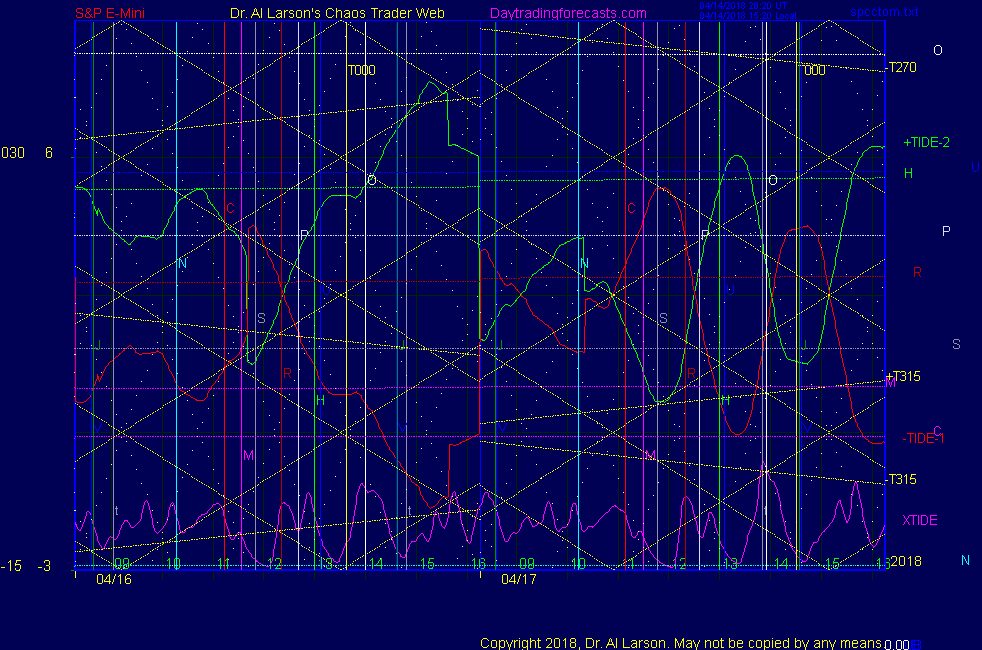Click the 030 left axis value
Viewport: 982px width, 650px height.
click(x=13, y=153)
